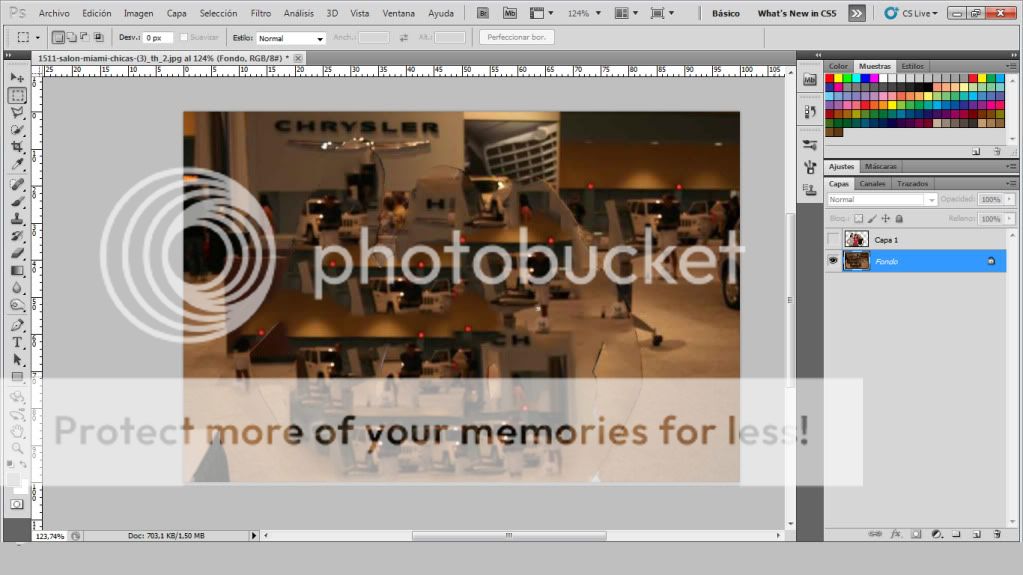Open the Filtro menu

260,13
